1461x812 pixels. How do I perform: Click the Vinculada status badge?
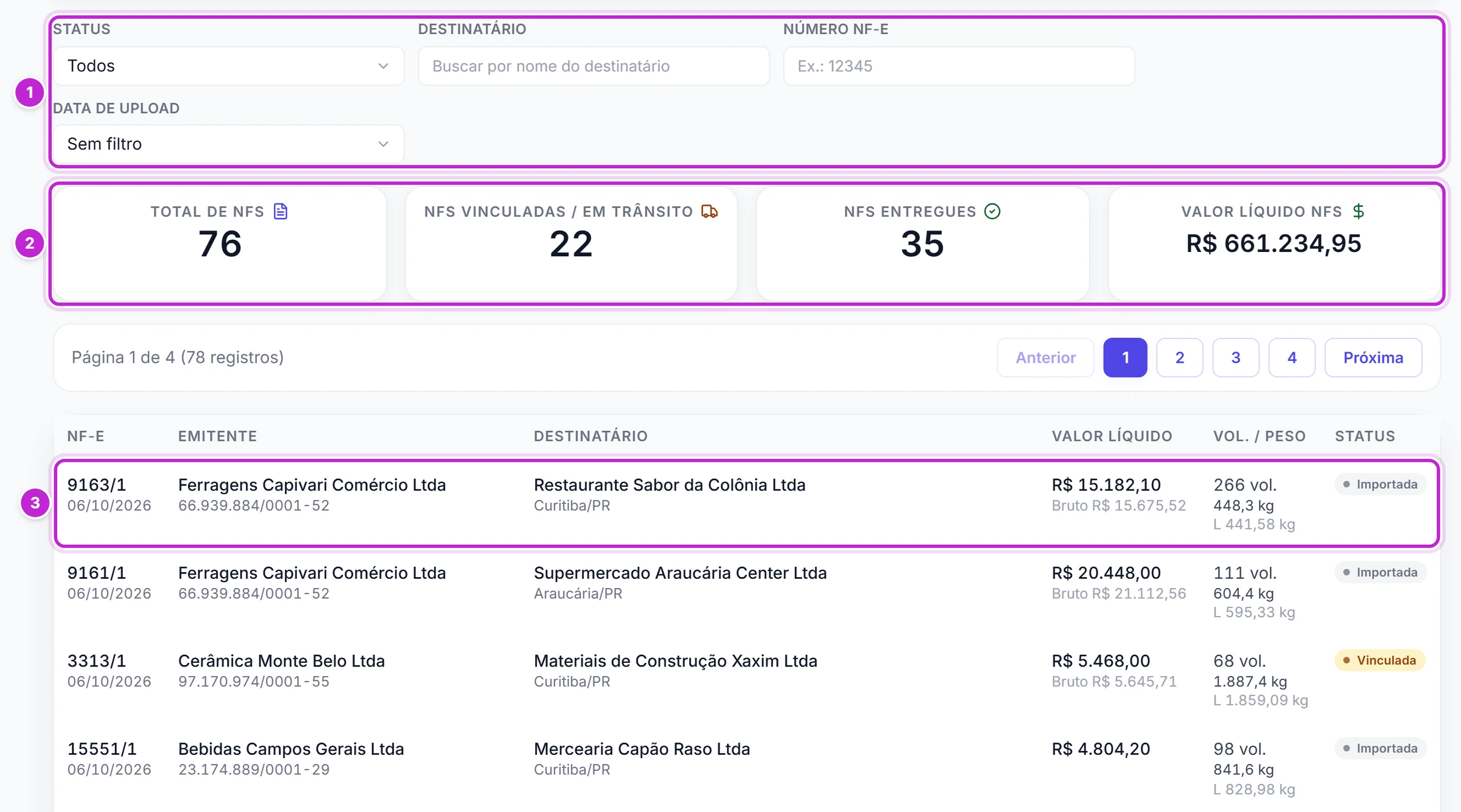point(1379,660)
